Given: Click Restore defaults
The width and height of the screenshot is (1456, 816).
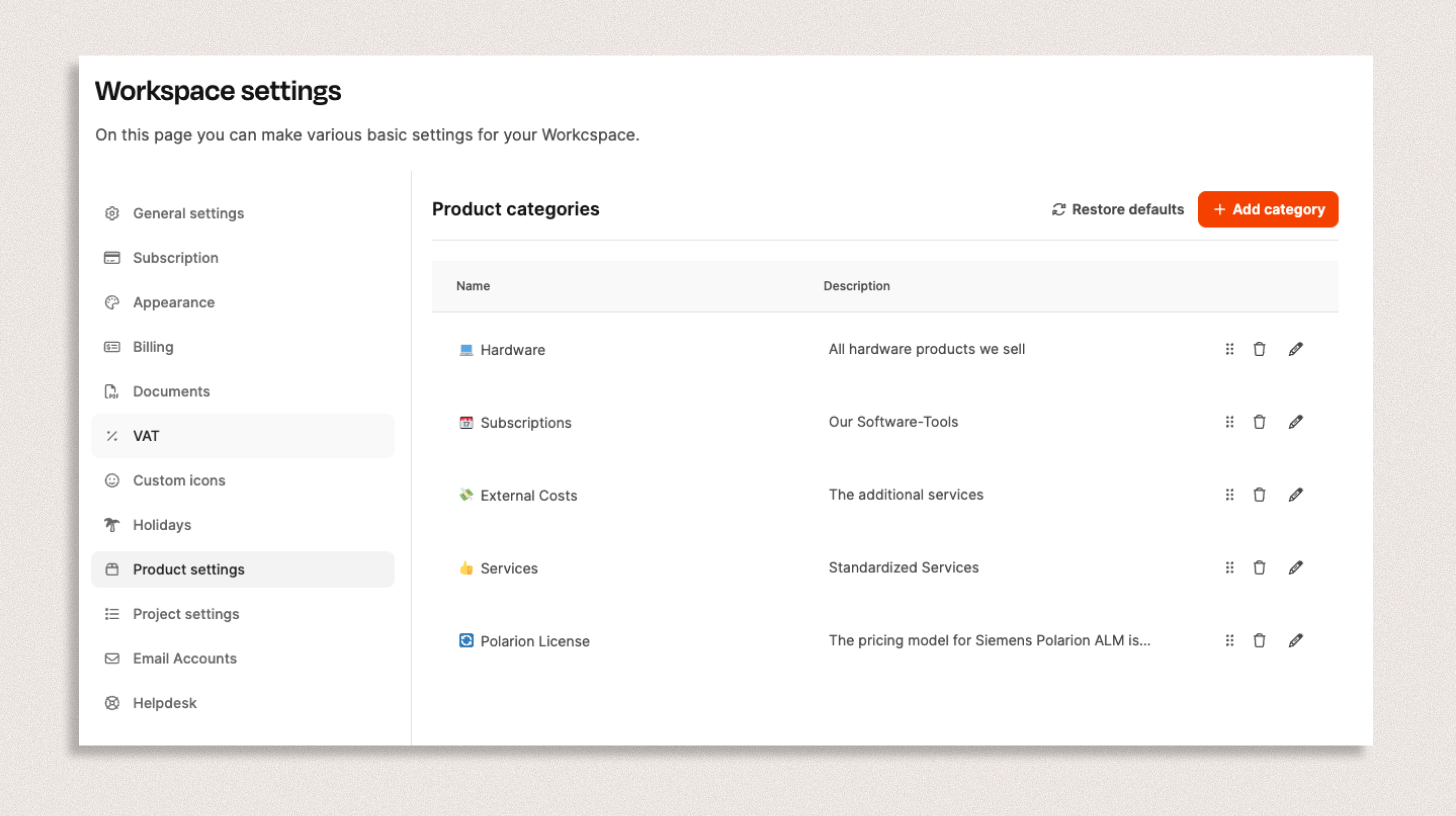Looking at the screenshot, I should (x=1118, y=210).
